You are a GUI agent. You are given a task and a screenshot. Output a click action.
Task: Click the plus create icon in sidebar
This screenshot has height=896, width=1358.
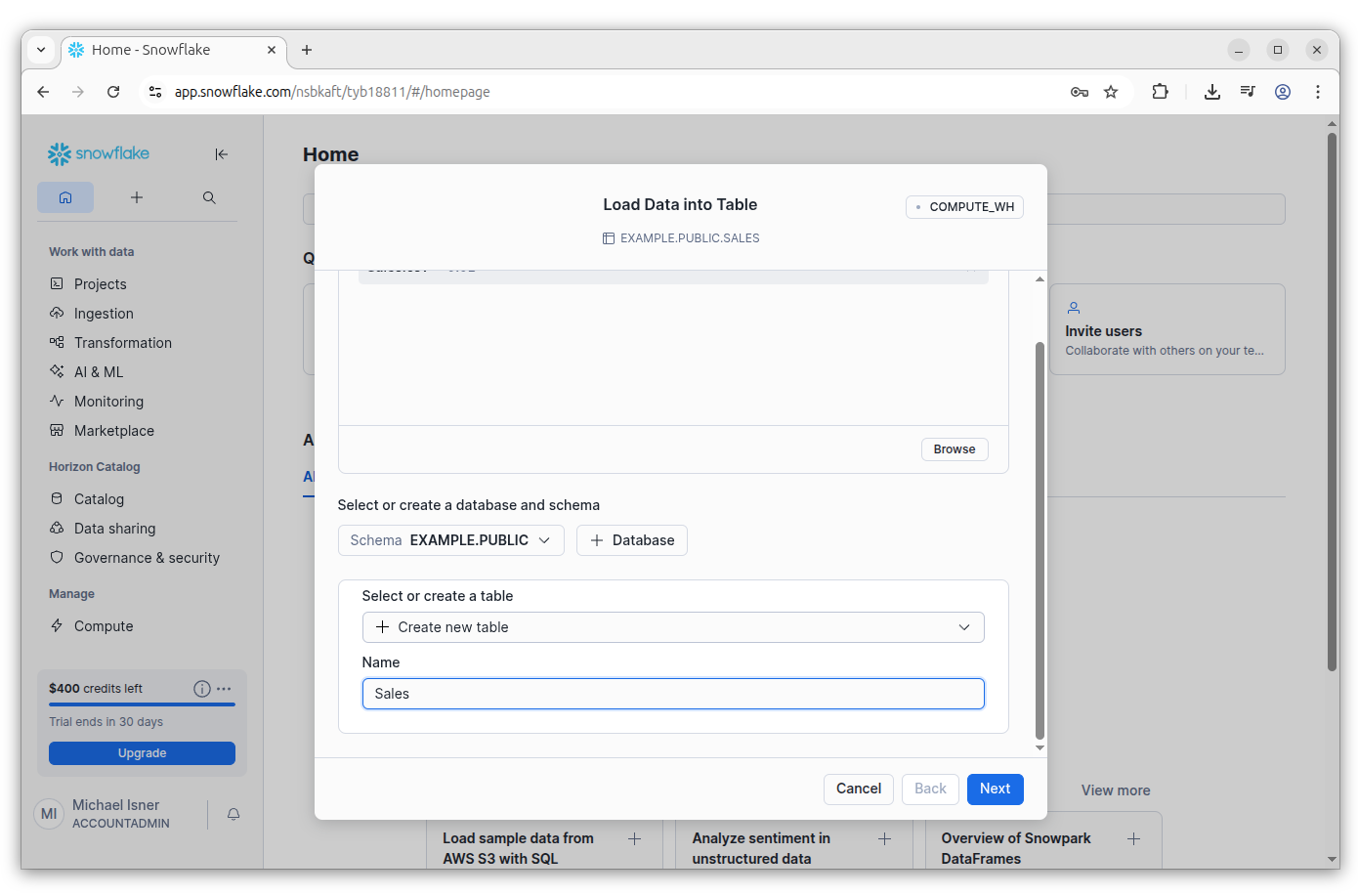tap(137, 197)
